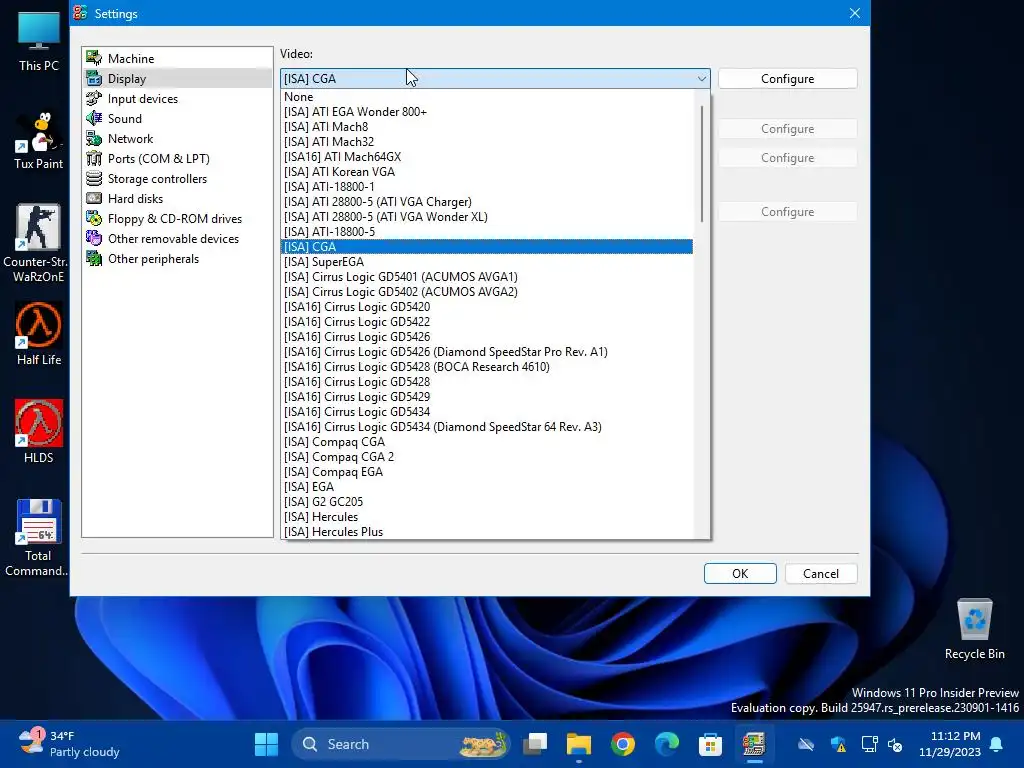
Task: Click the taskbar Search box
Action: 401,744
